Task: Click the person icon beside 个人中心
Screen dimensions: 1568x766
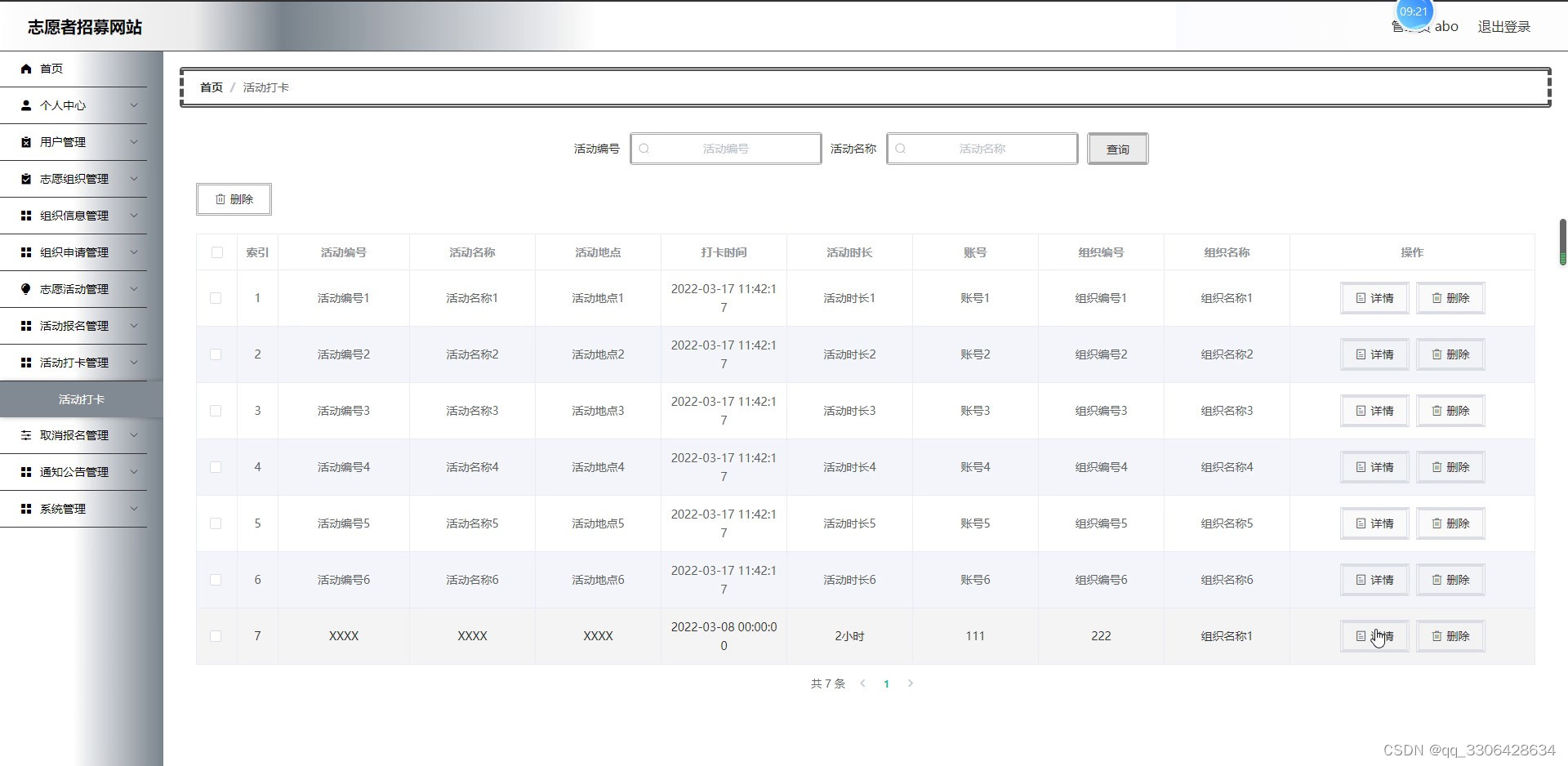Action: [x=26, y=105]
